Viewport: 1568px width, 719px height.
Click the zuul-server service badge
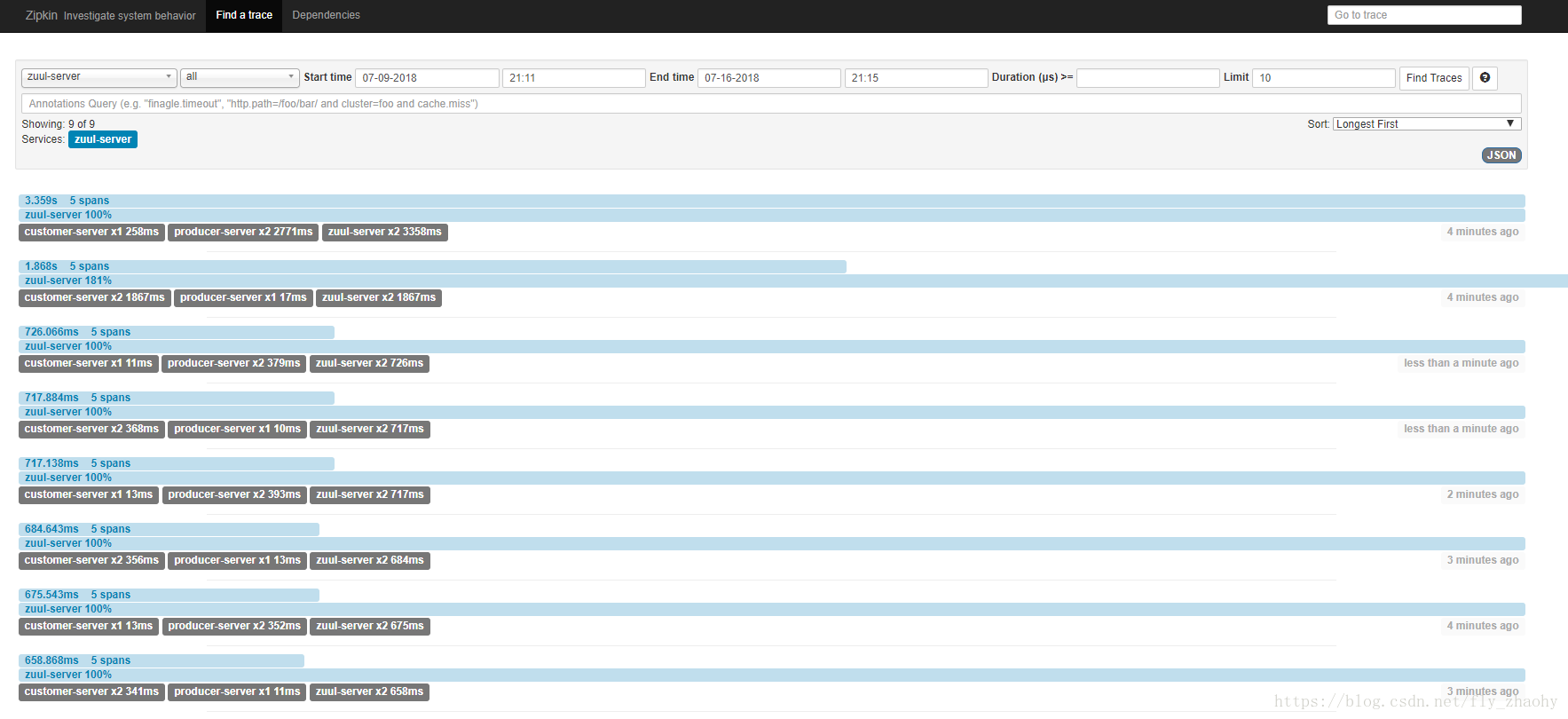pyautogui.click(x=103, y=139)
